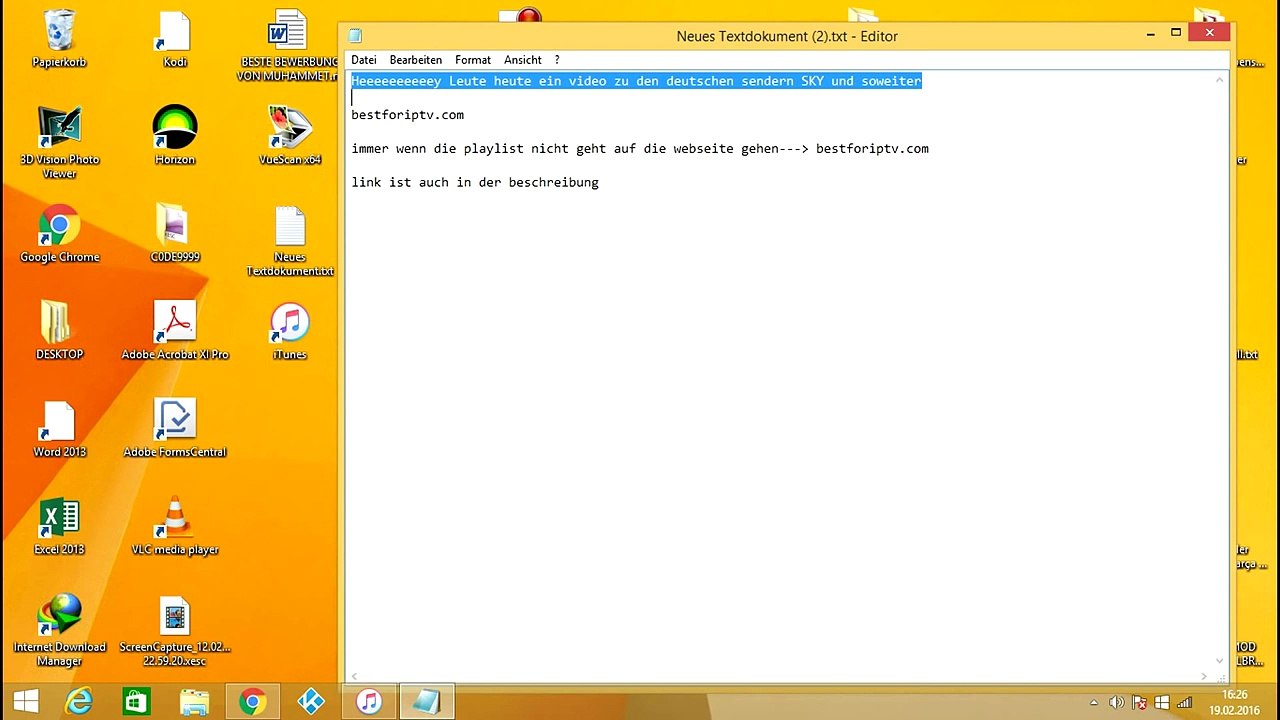
Task: Open the Action Center flag icon
Action: (x=1140, y=702)
